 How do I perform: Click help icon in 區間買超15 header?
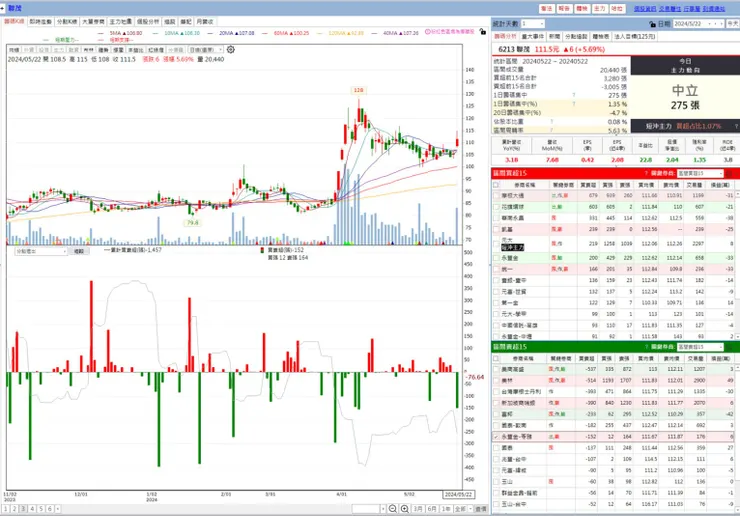point(646,173)
